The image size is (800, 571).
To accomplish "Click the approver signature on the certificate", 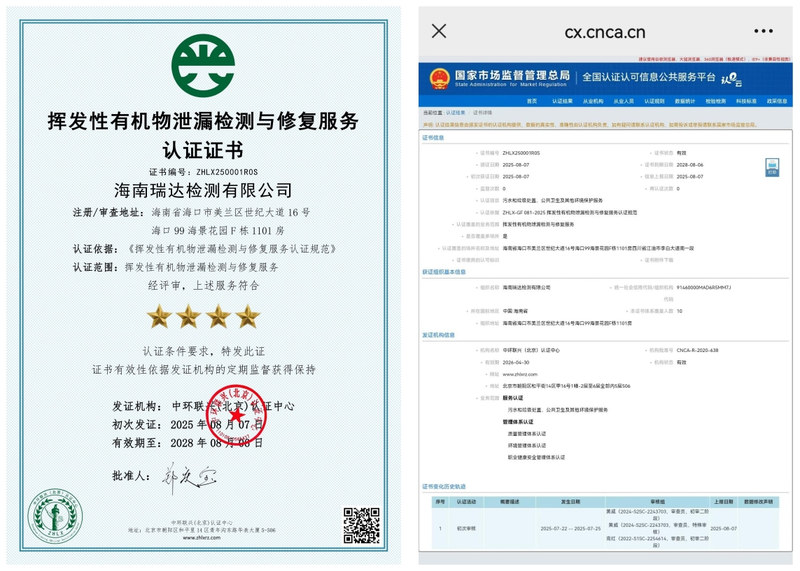I will pos(188,478).
